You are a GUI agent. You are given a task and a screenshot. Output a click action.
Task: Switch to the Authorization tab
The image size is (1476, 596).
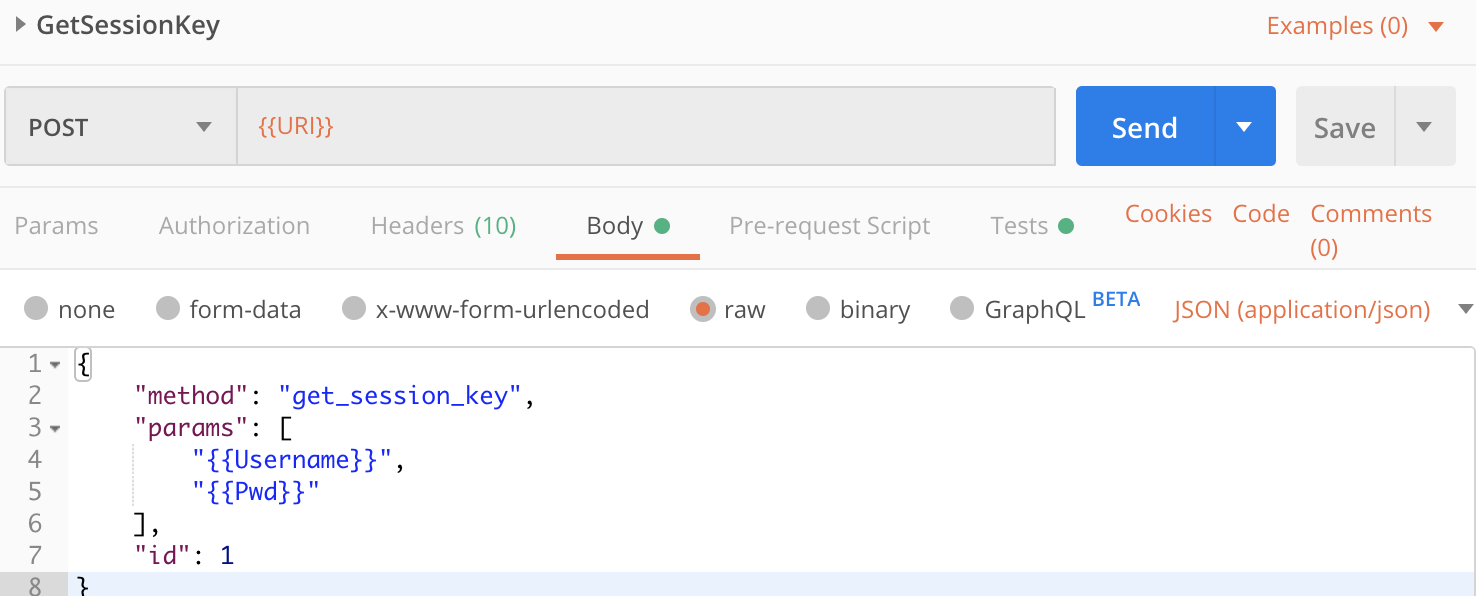pyautogui.click(x=234, y=226)
